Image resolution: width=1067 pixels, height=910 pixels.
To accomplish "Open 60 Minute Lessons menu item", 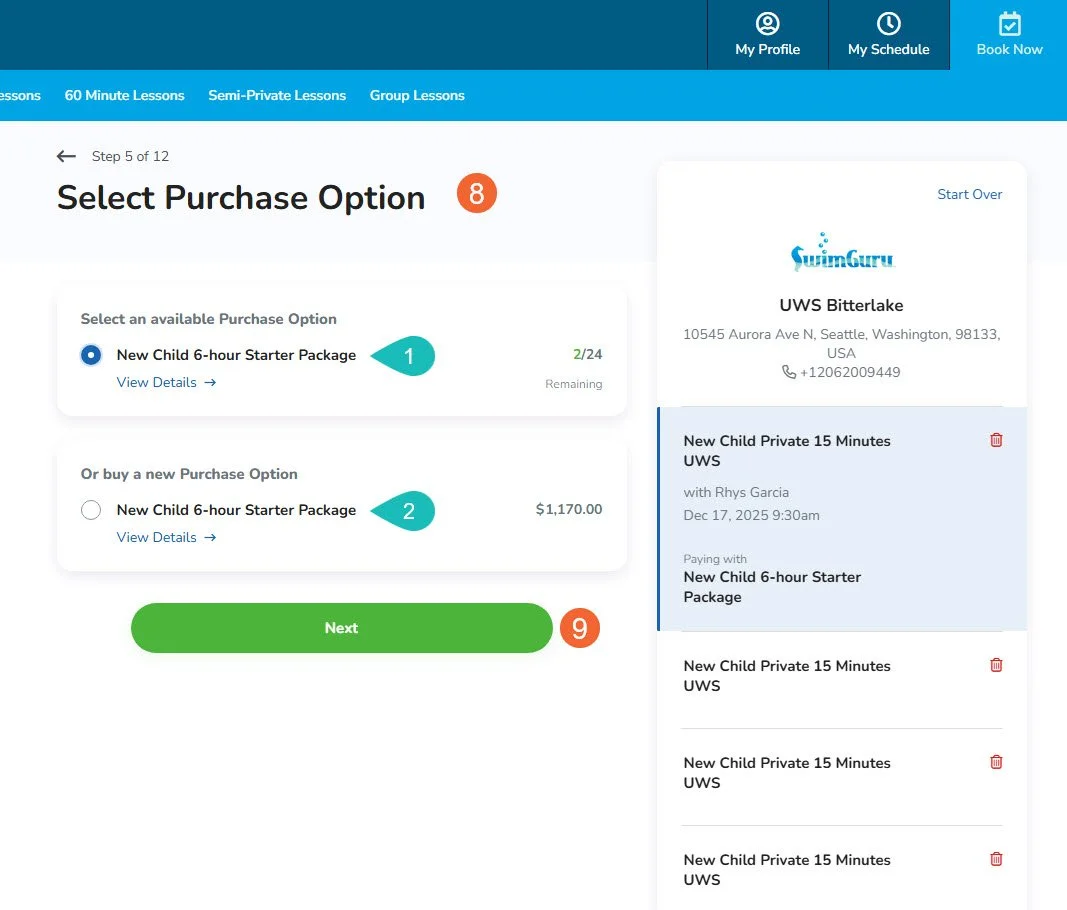I will pos(125,95).
